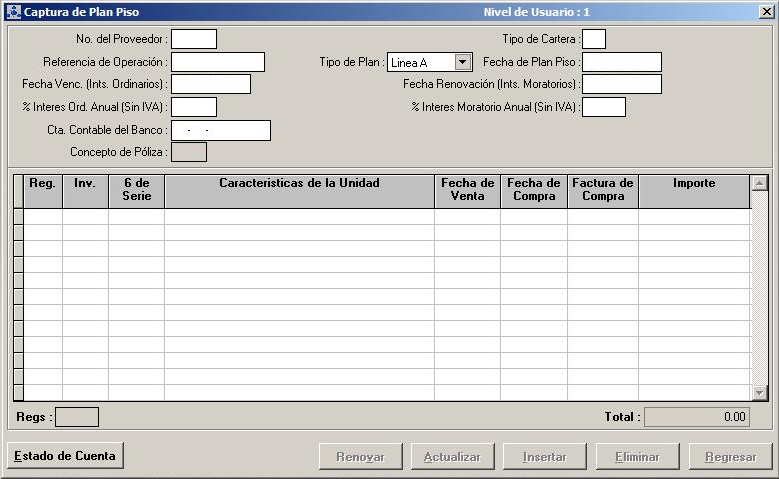Screen dimensions: 779x479
Task: Focus the Referencia de Operación field
Action: point(217,62)
